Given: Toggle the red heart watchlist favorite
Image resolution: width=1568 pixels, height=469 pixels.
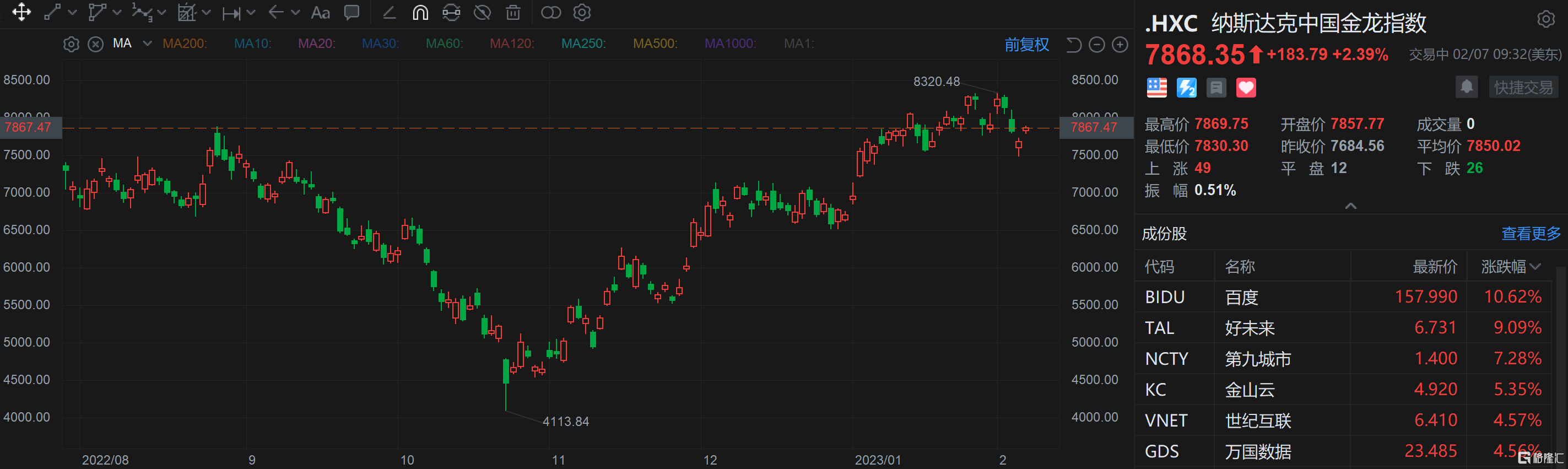Looking at the screenshot, I should coord(1245,88).
